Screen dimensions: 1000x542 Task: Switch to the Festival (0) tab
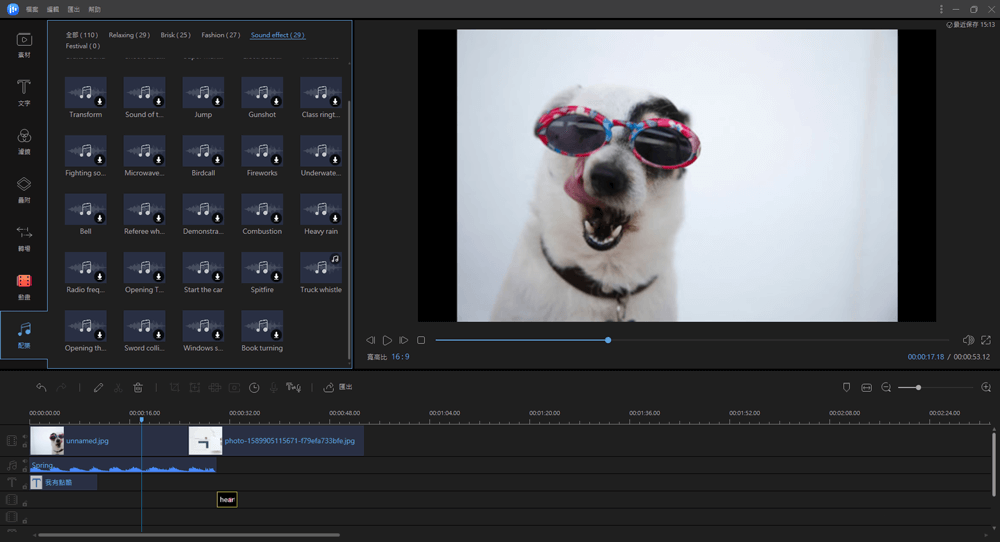tap(83, 46)
